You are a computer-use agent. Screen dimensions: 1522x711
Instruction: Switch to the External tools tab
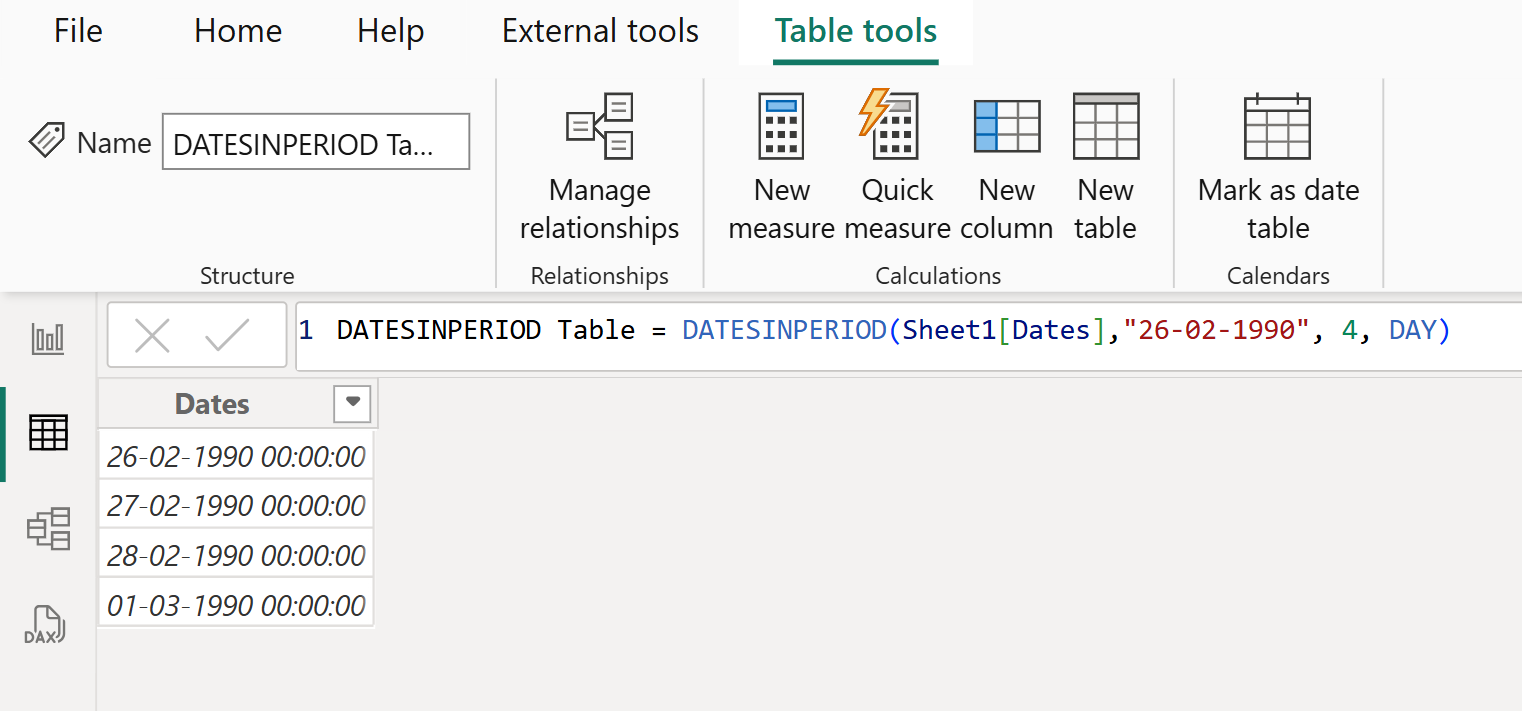click(x=599, y=30)
